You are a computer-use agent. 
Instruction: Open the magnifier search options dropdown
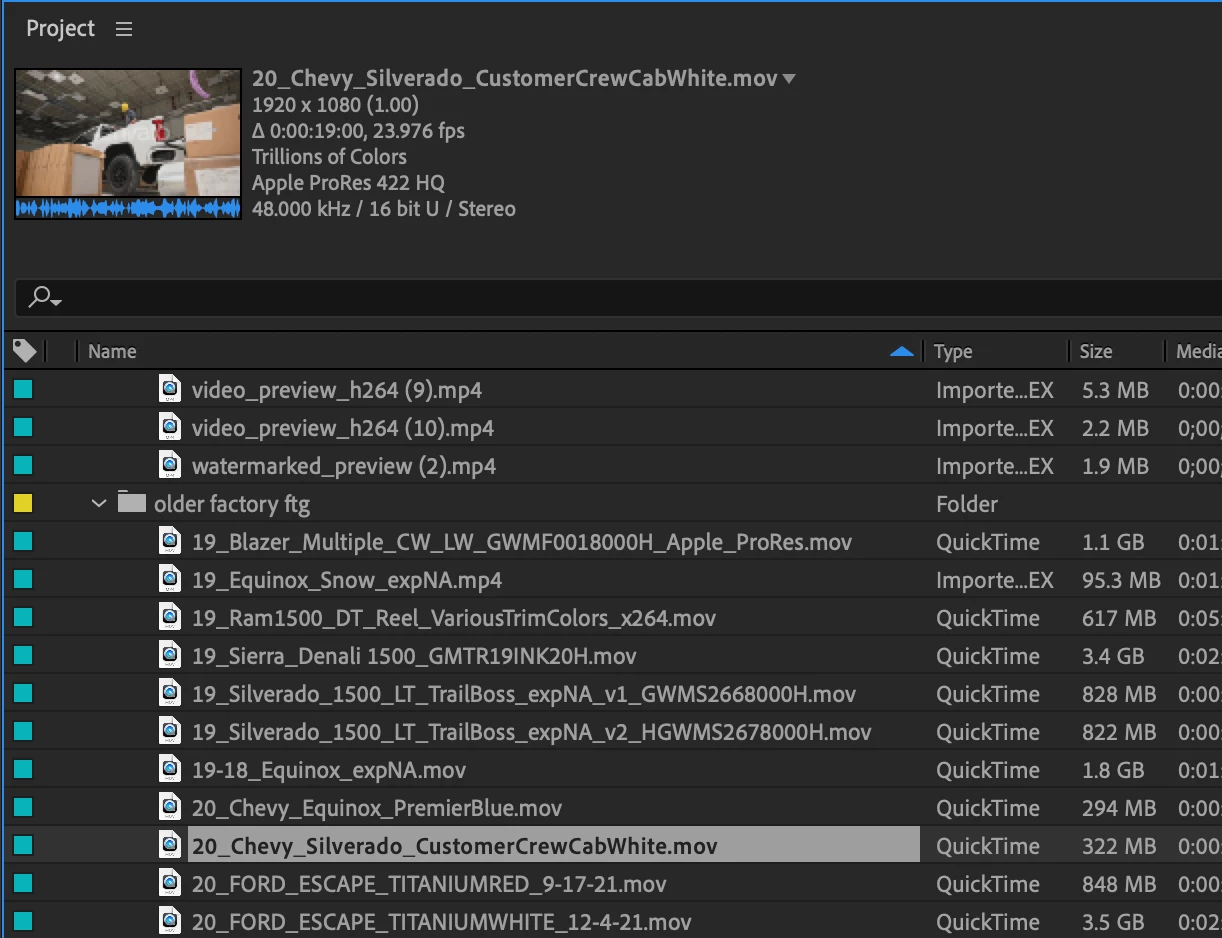click(x=45, y=297)
